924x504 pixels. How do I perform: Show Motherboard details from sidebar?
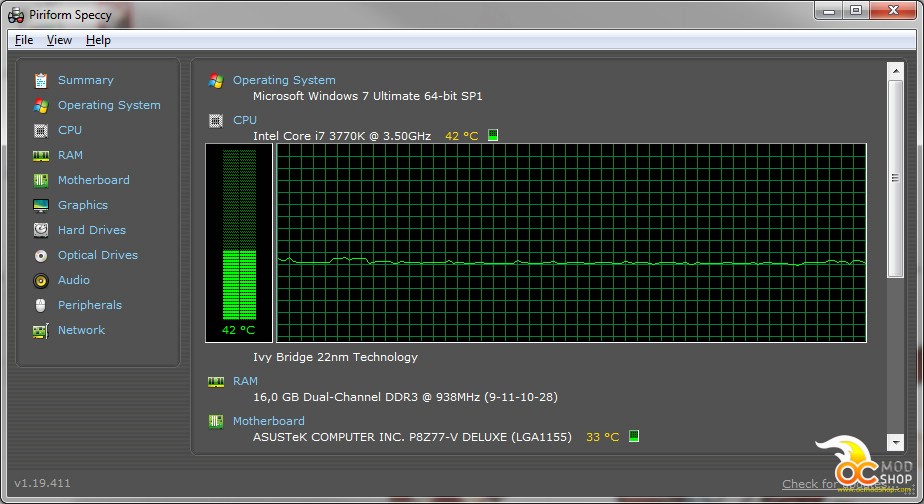pyautogui.click(x=94, y=180)
